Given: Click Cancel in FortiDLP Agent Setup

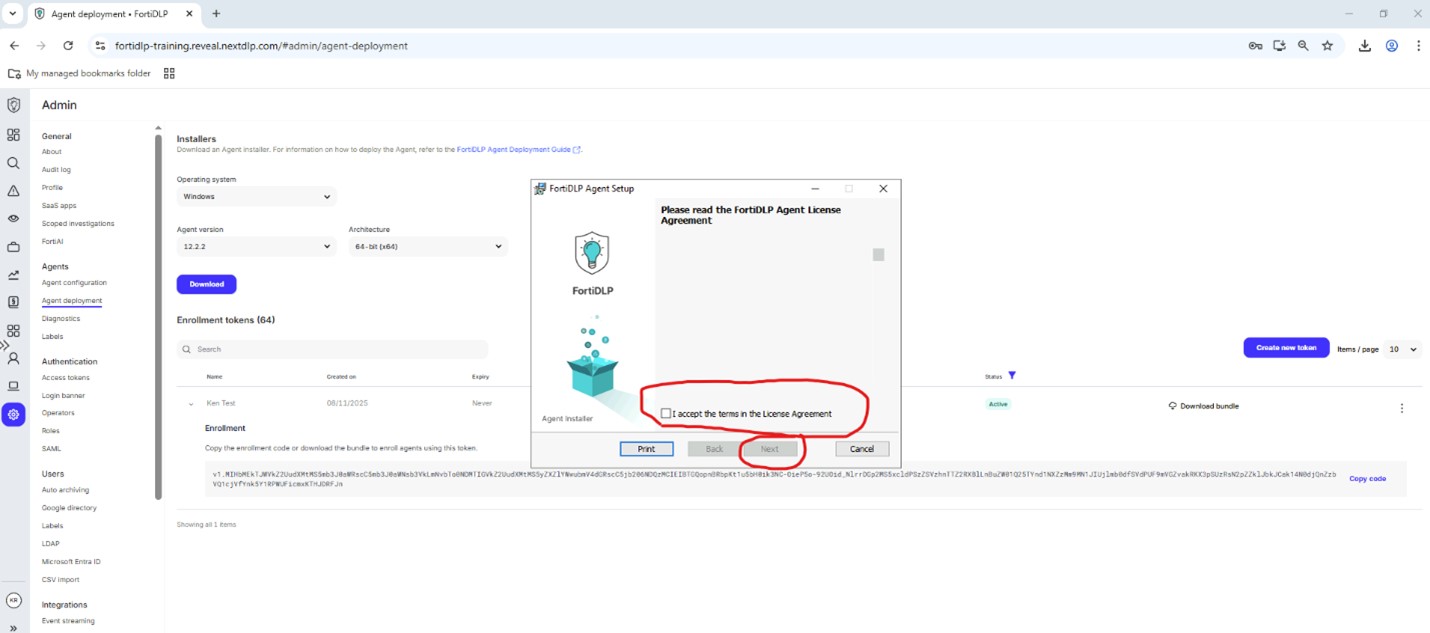Looking at the screenshot, I should tap(862, 449).
